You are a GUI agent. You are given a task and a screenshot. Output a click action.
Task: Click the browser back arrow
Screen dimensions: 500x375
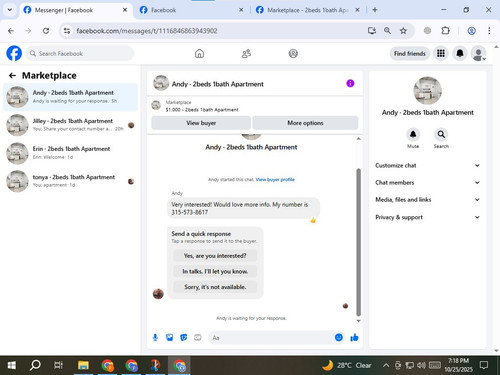click(11, 31)
